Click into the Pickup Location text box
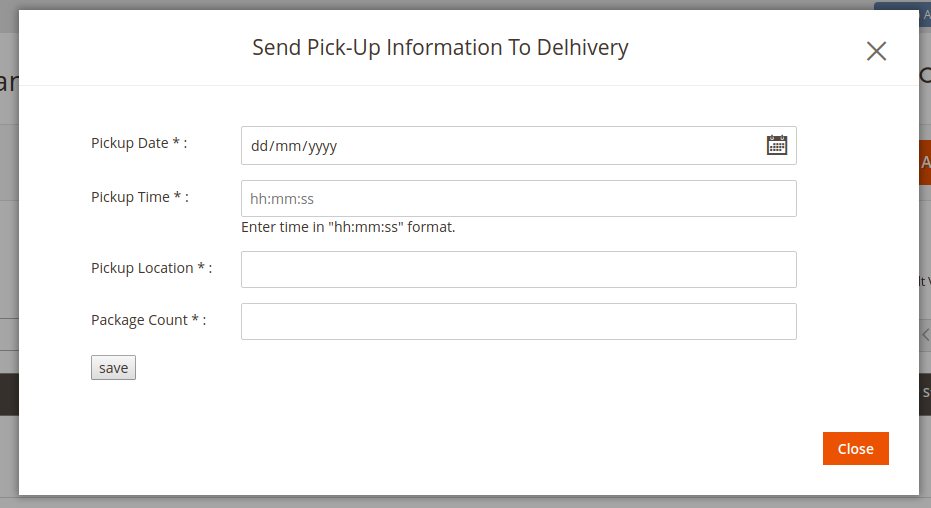931x508 pixels. pyautogui.click(x=518, y=269)
